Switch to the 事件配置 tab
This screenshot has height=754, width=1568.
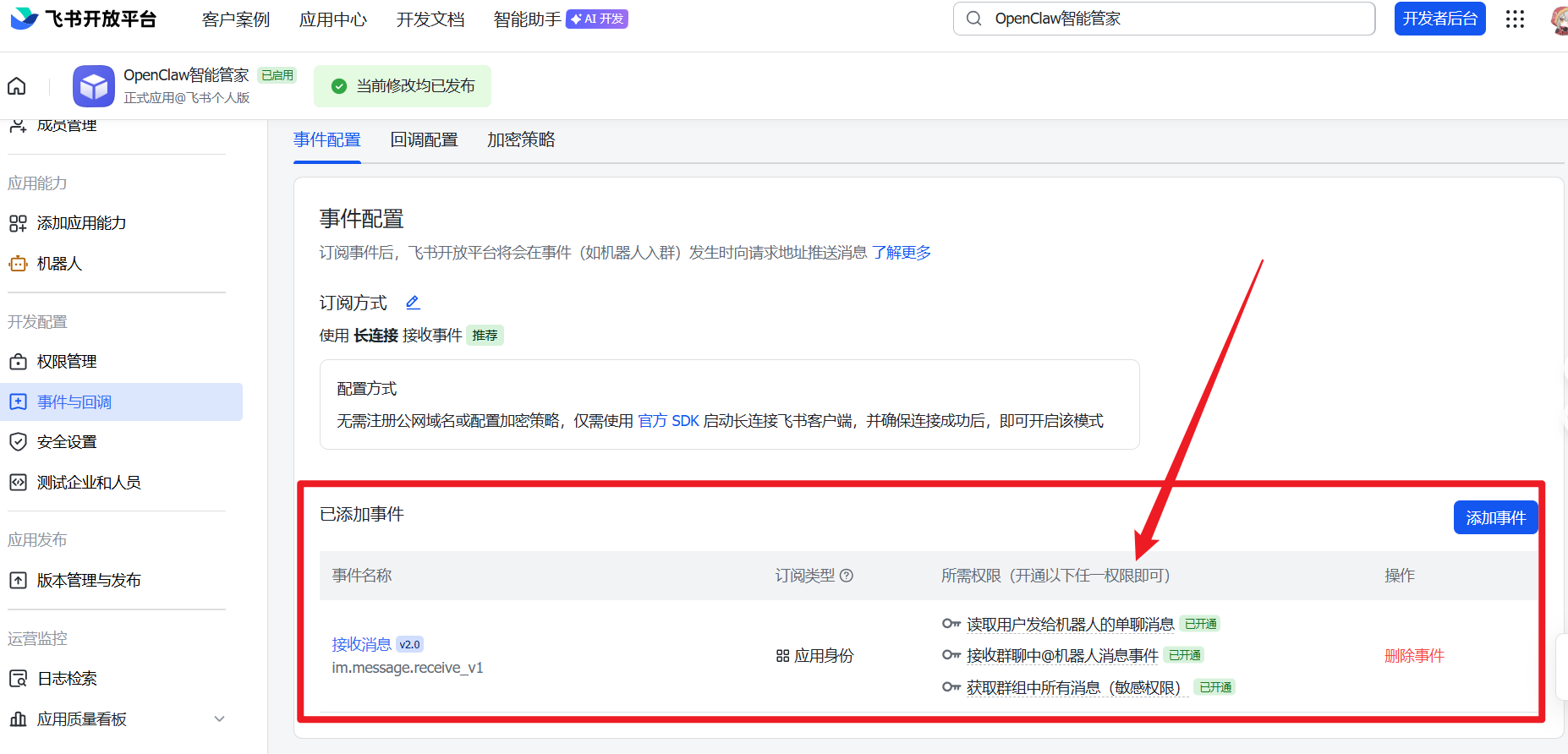pyautogui.click(x=327, y=139)
